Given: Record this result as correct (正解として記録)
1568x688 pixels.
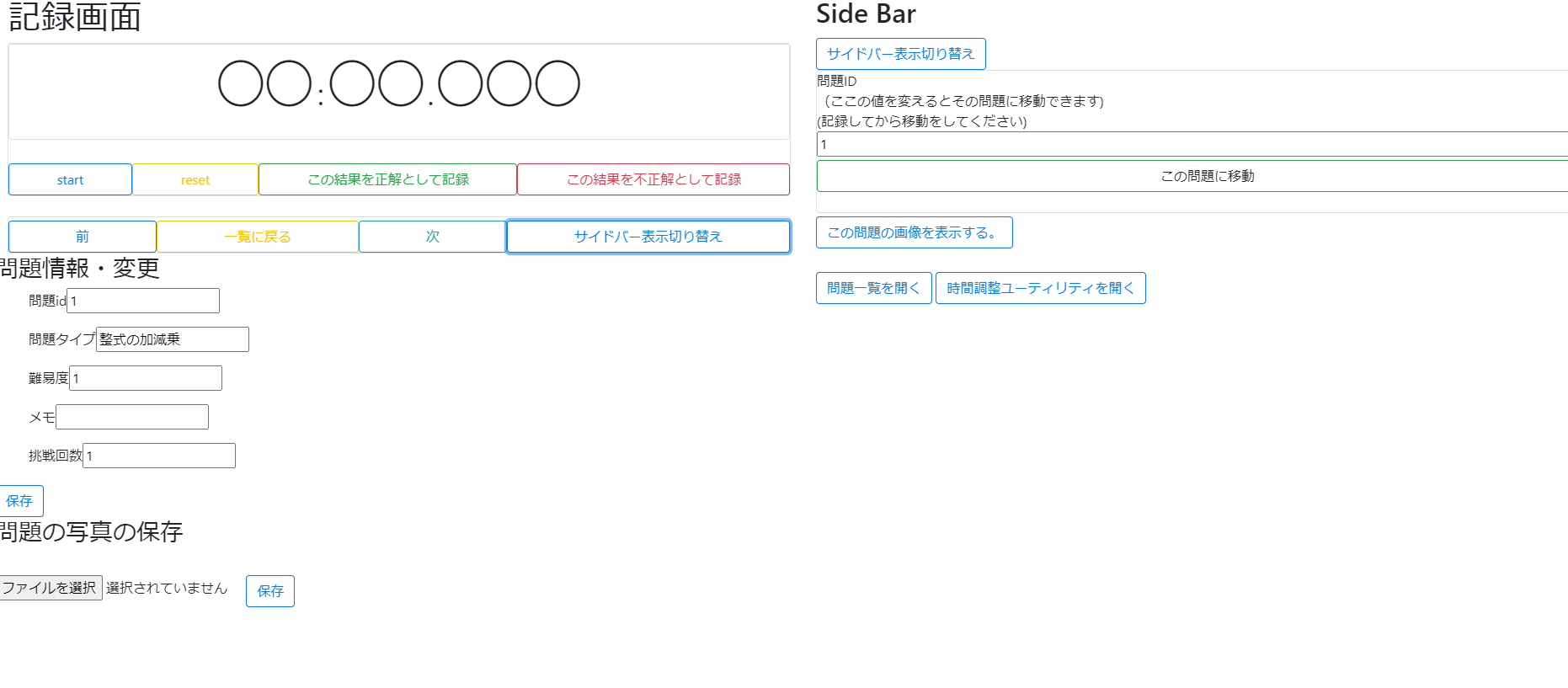Looking at the screenshot, I should 387,179.
